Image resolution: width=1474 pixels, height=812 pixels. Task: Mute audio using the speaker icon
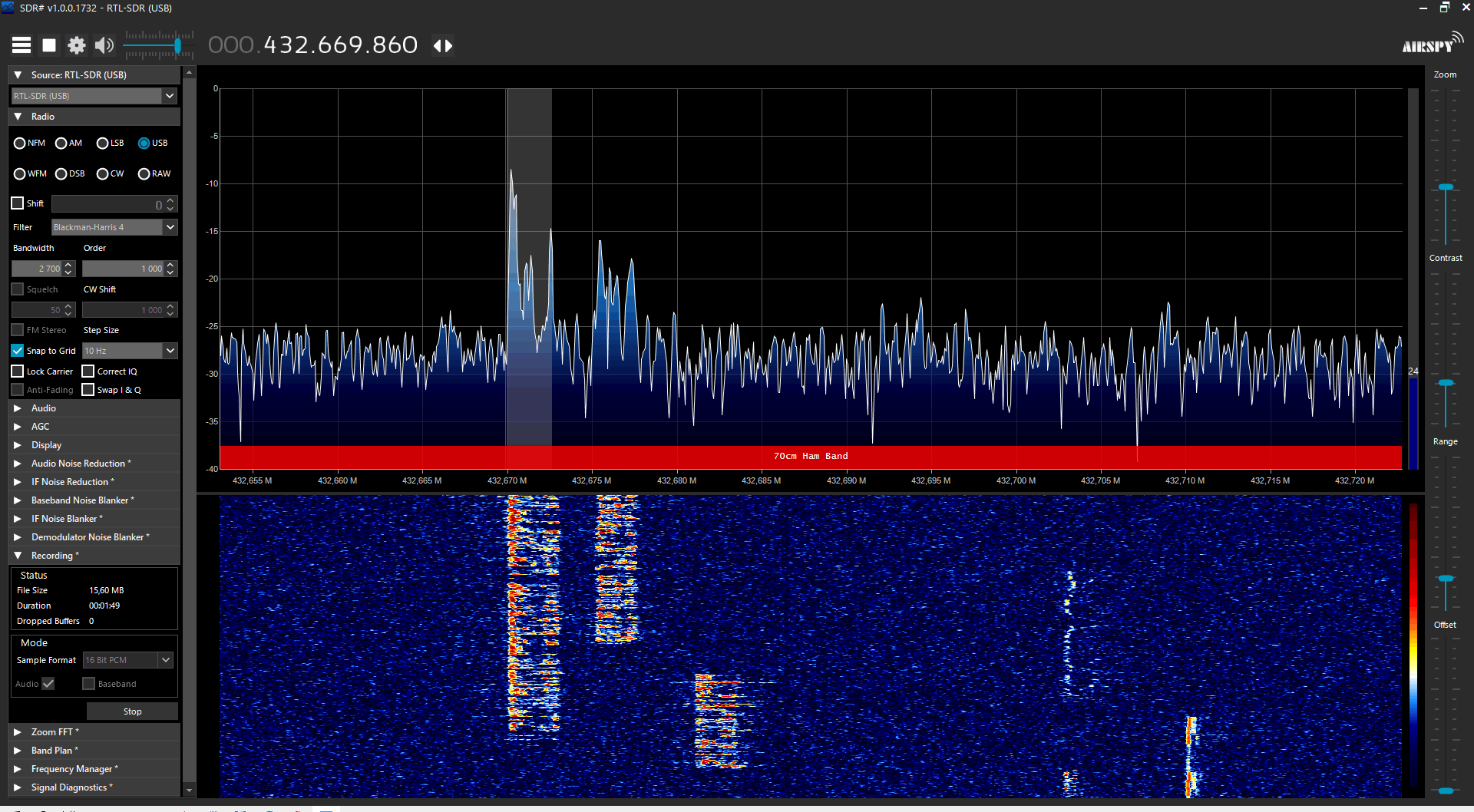pyautogui.click(x=104, y=45)
